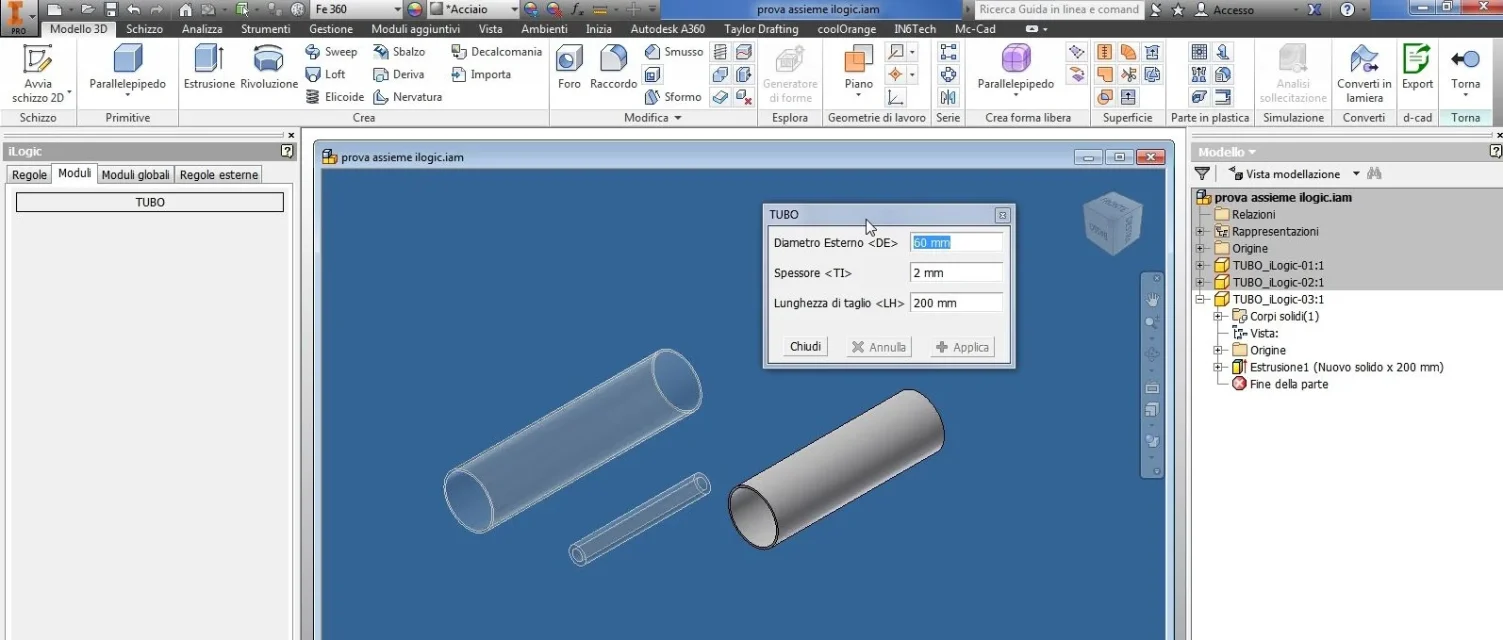Open the Gestione ribbon tab

click(330, 29)
